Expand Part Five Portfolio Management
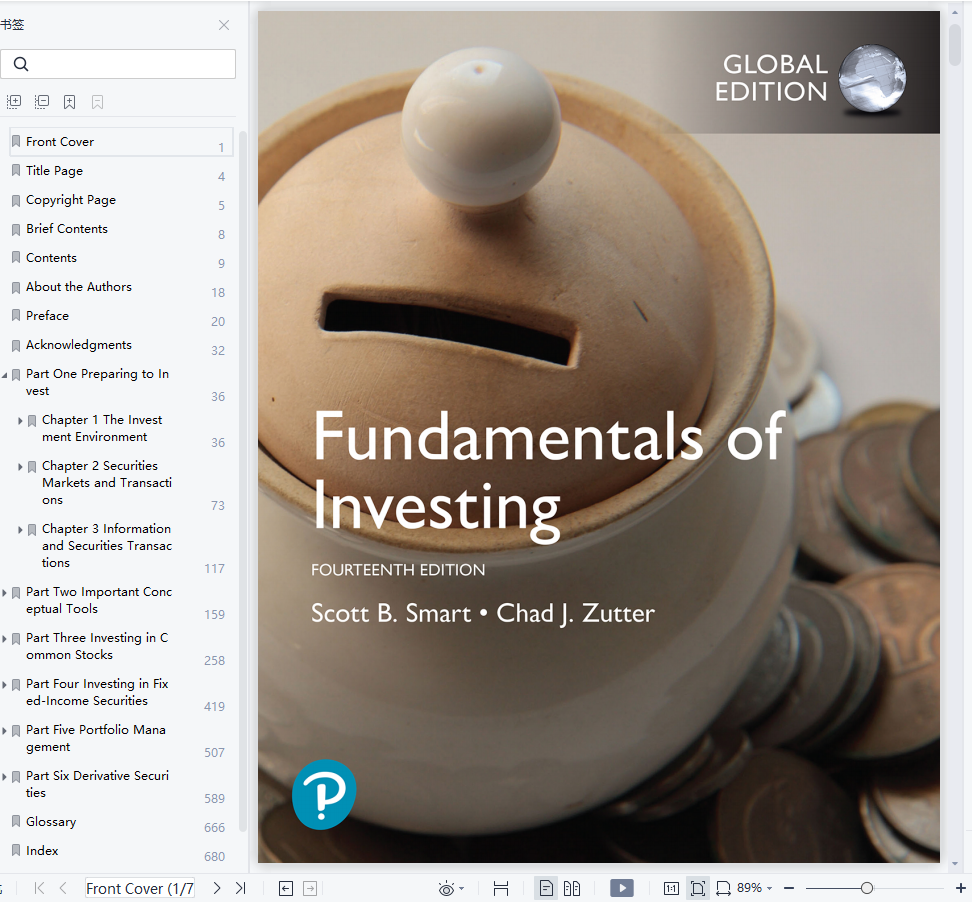Image resolution: width=972 pixels, height=902 pixels. pos(4,731)
